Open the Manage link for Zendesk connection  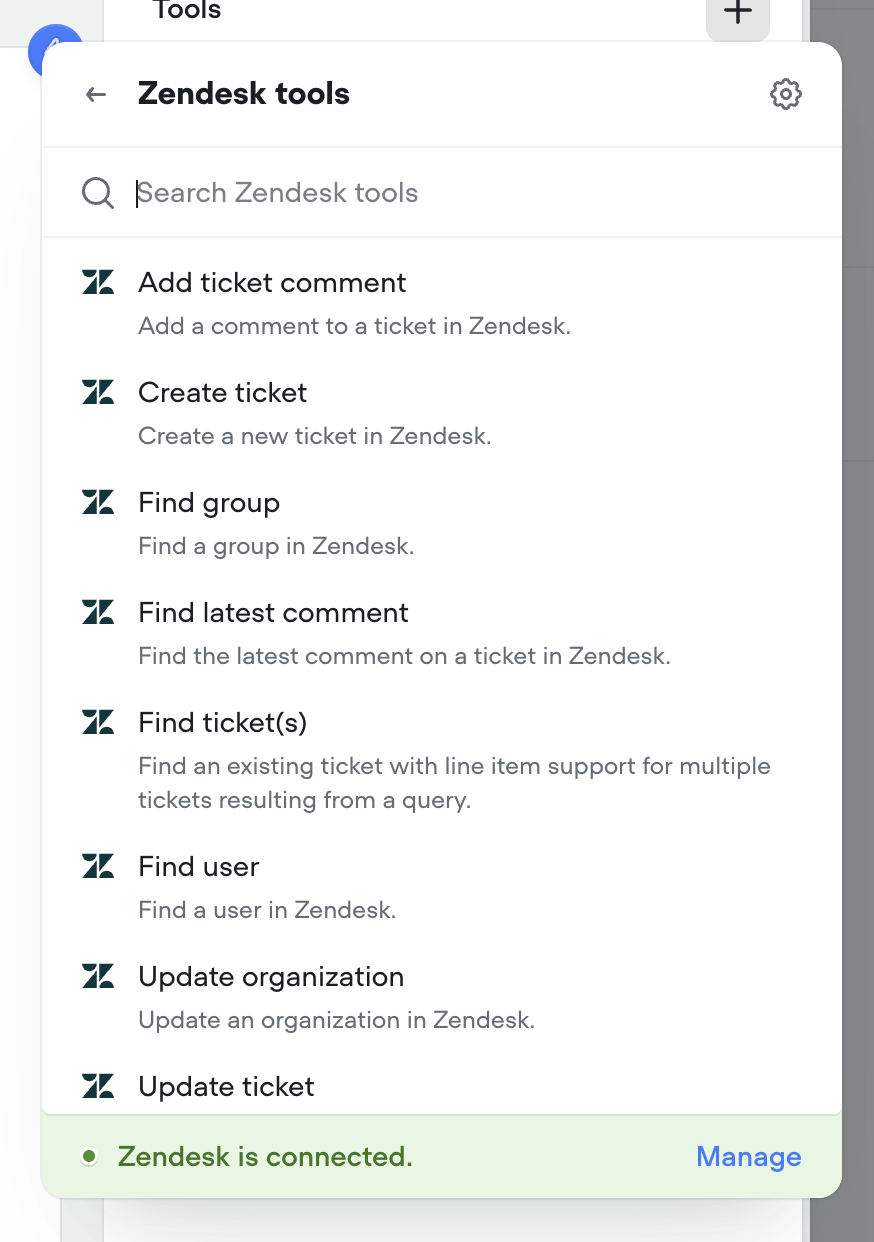pyautogui.click(x=748, y=1156)
